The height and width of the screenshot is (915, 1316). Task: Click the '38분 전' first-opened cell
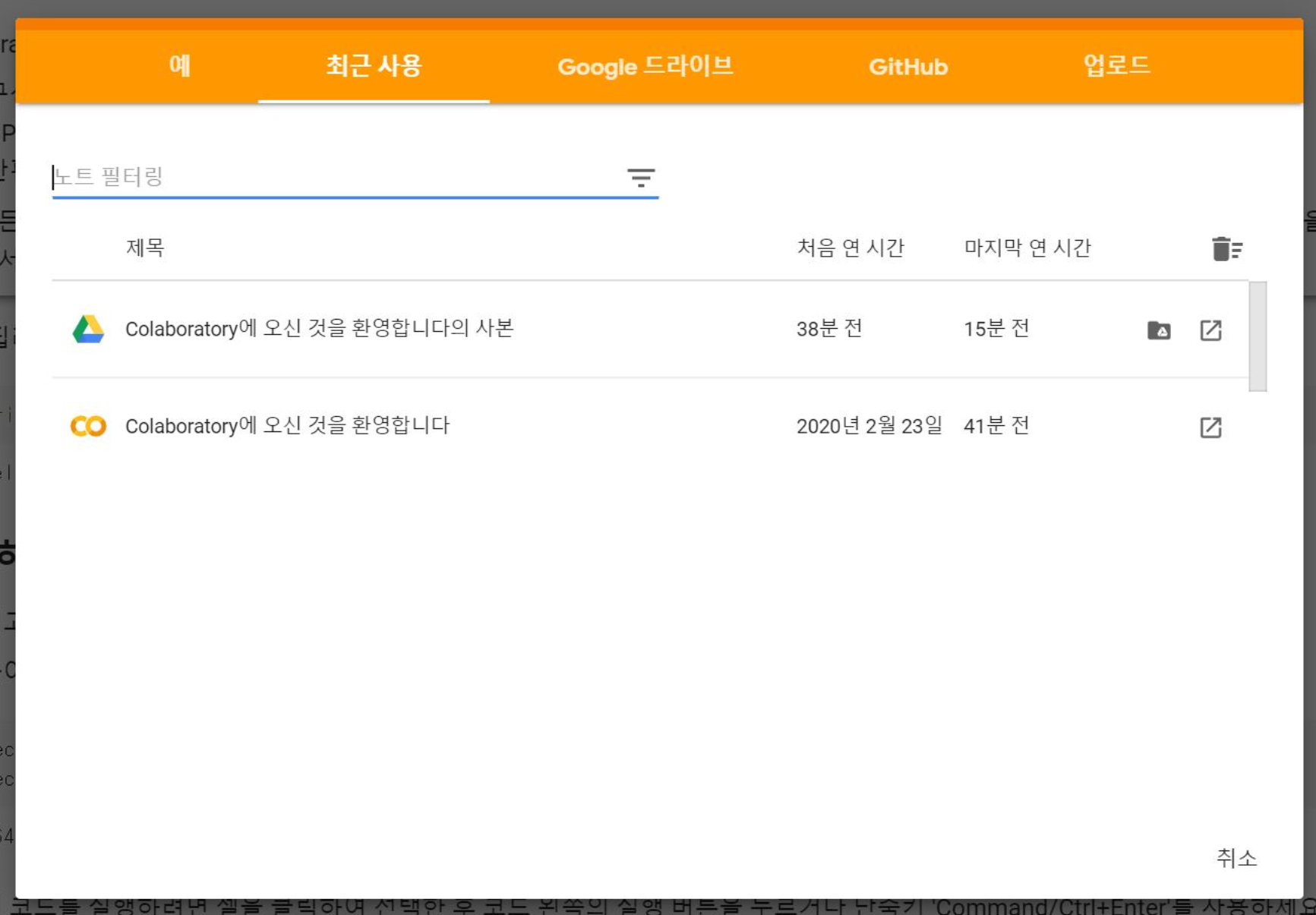coord(828,329)
